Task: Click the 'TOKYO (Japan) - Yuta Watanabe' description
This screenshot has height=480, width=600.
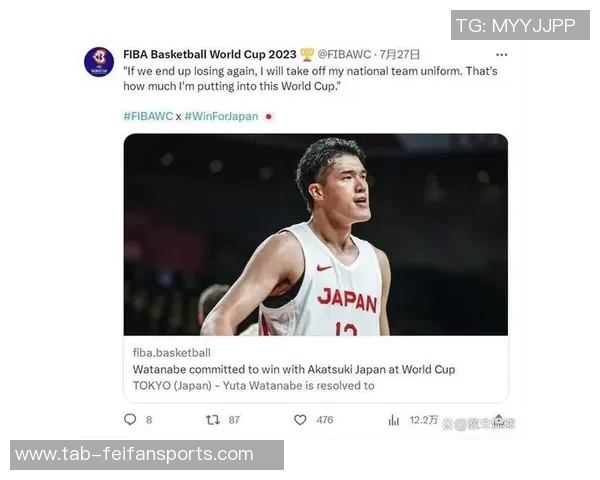Action: click(253, 385)
